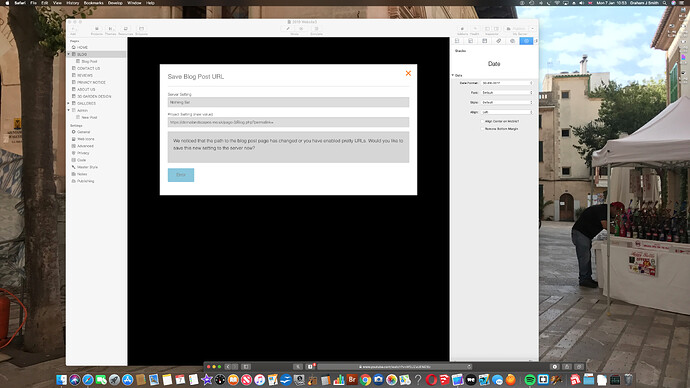This screenshot has width=690, height=388.
Task: Open the Publishing settings item
Action: (x=85, y=181)
